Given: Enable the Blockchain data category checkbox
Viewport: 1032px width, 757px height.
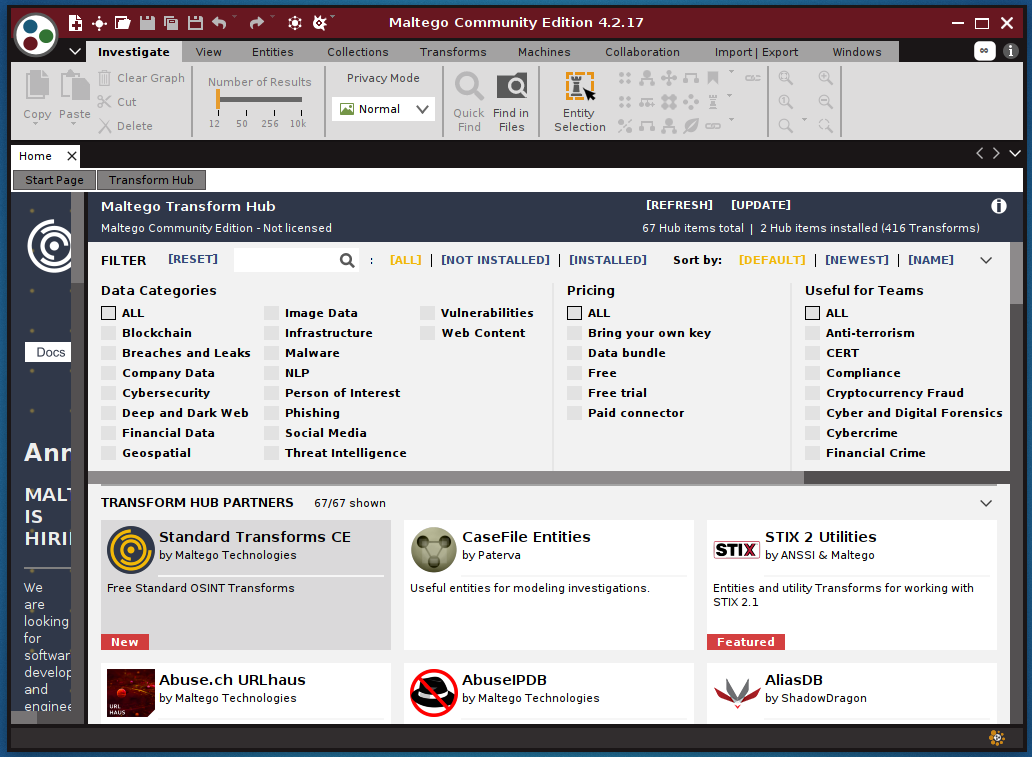Looking at the screenshot, I should [x=108, y=333].
